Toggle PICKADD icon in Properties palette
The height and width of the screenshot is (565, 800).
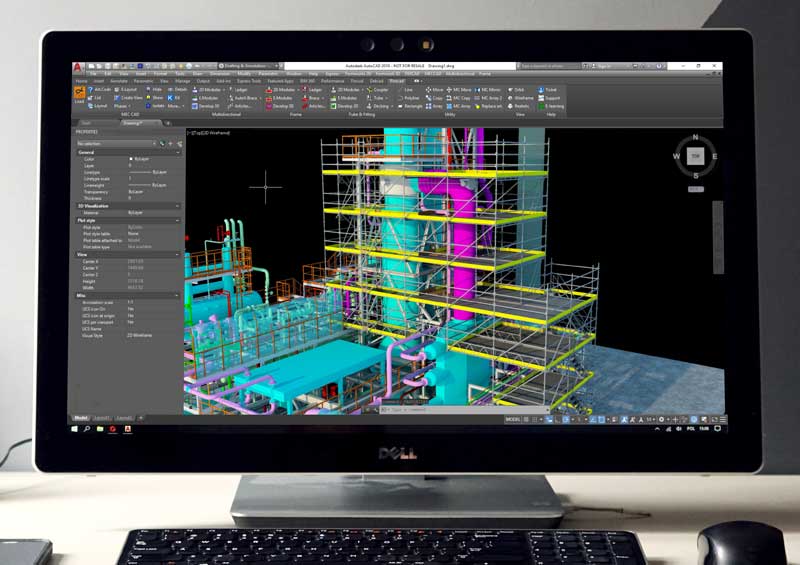pos(162,144)
